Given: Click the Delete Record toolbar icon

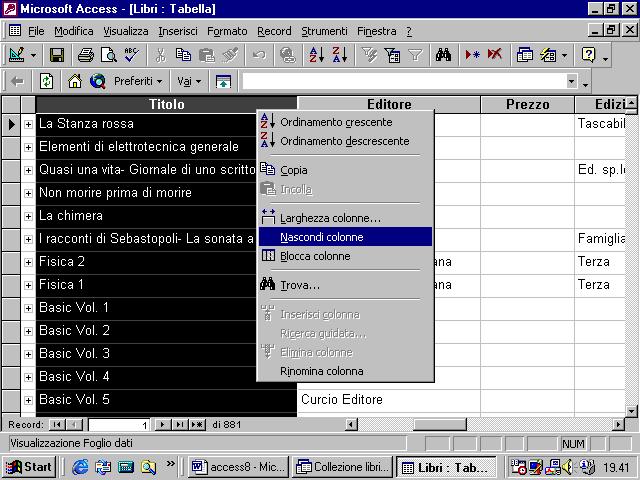Looking at the screenshot, I should 495,55.
